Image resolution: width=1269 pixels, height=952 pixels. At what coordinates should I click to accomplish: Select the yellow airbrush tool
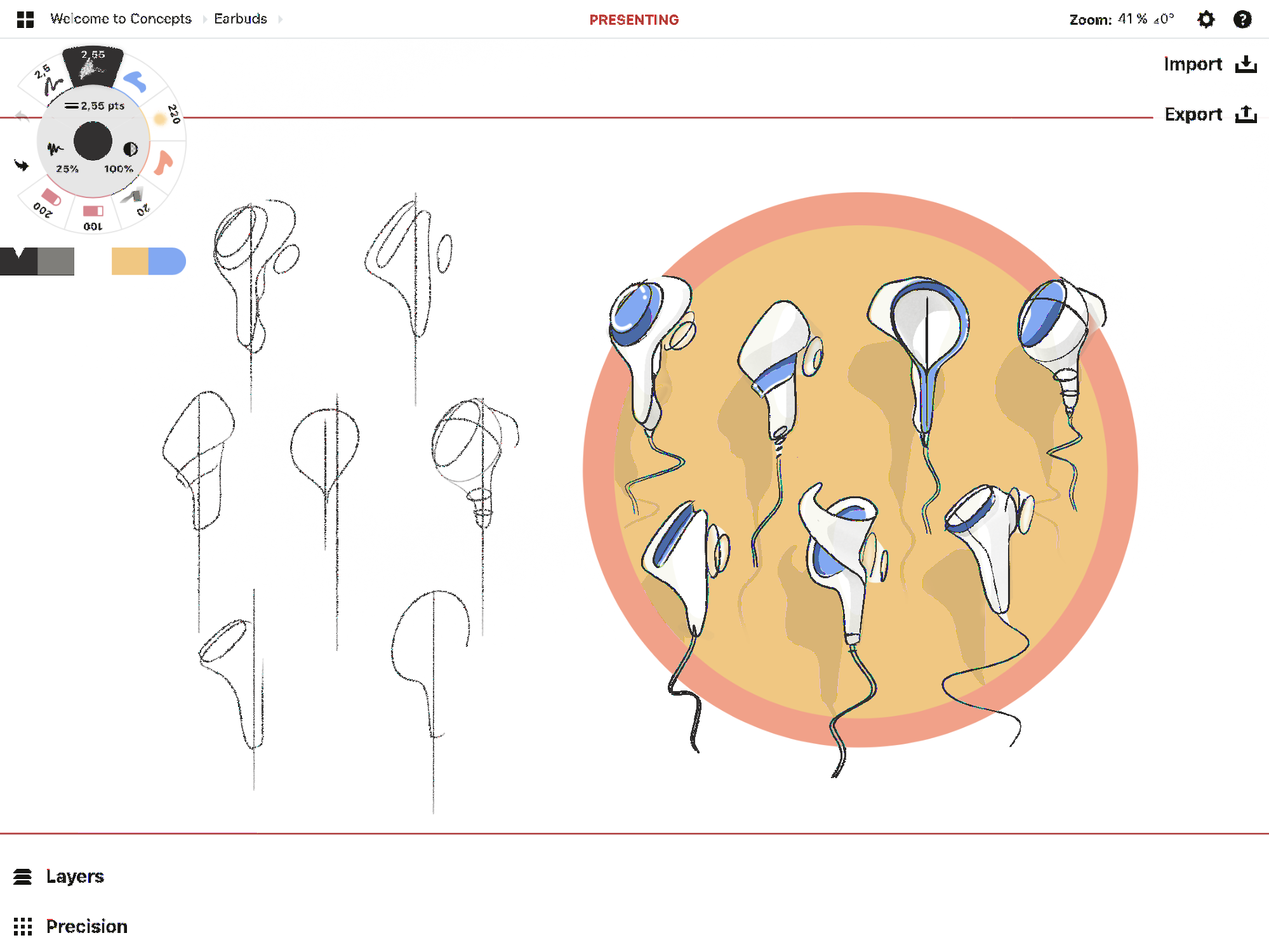[x=165, y=117]
